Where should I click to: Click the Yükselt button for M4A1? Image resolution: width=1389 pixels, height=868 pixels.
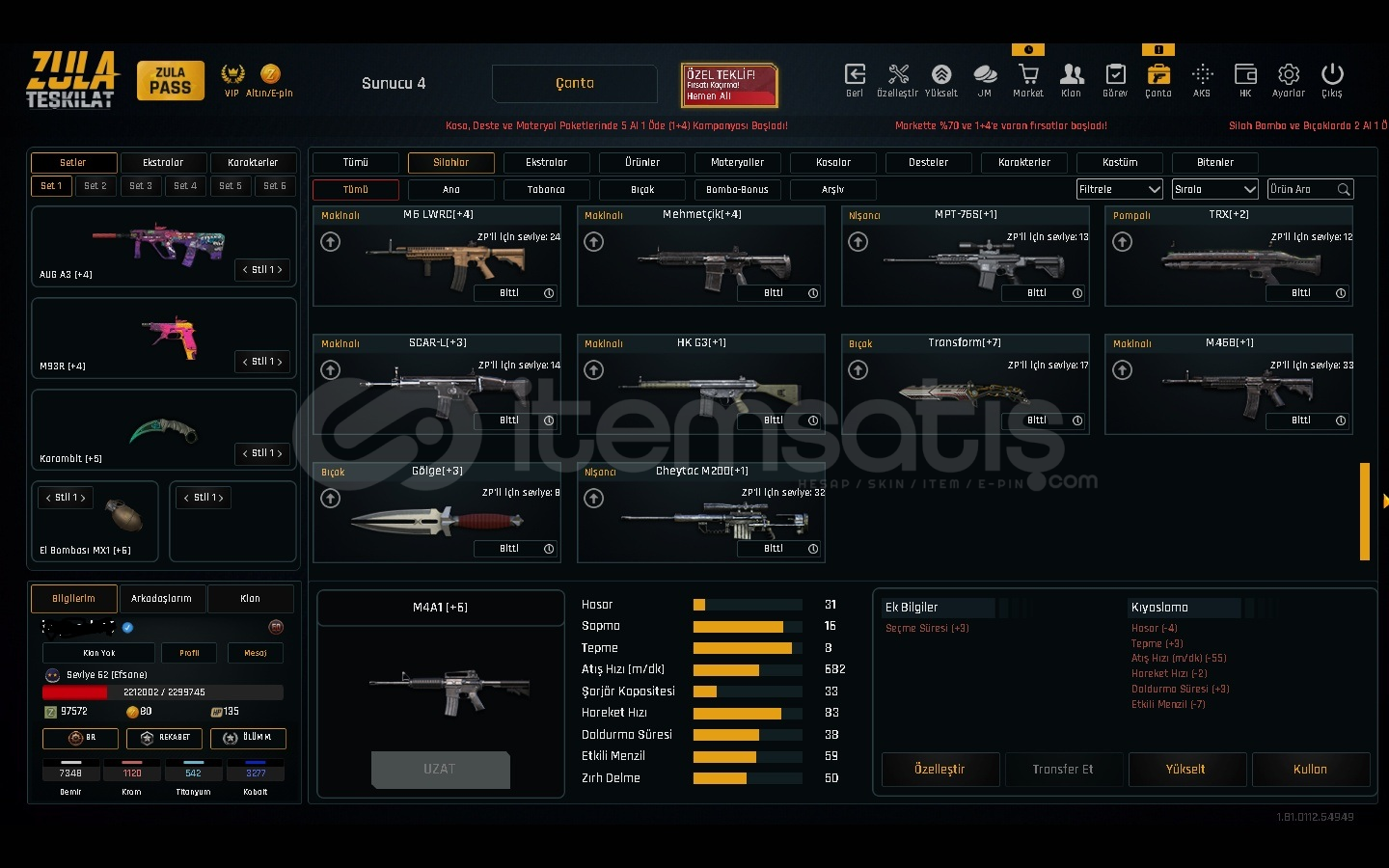tap(1186, 770)
